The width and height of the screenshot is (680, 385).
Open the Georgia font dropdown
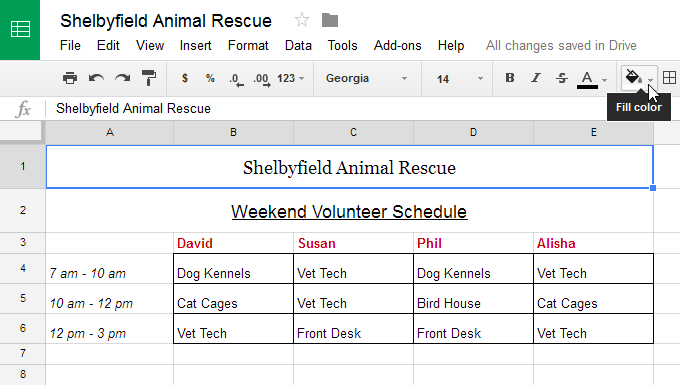366,78
